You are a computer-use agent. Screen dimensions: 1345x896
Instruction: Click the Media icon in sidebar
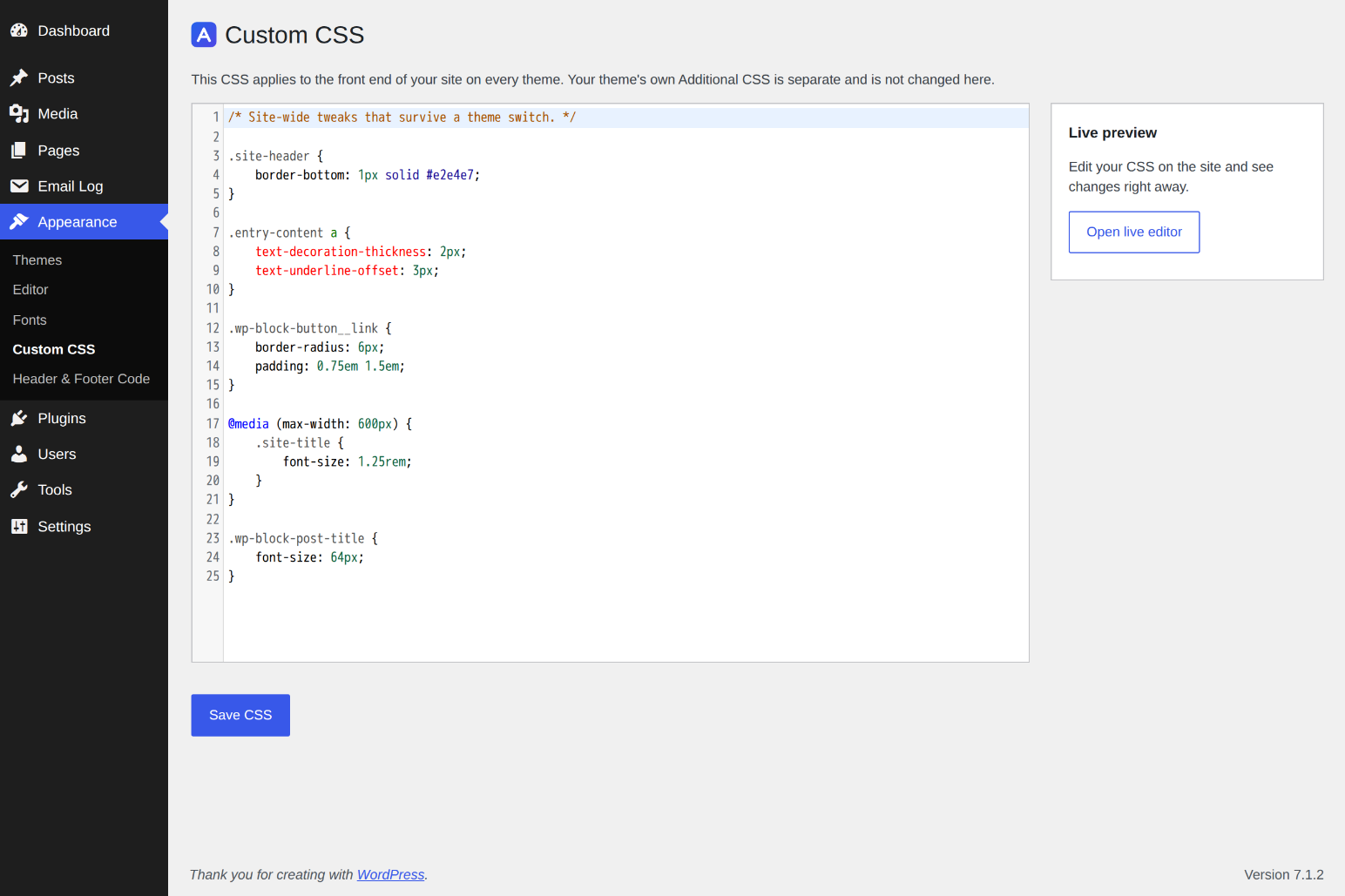tap(19, 114)
